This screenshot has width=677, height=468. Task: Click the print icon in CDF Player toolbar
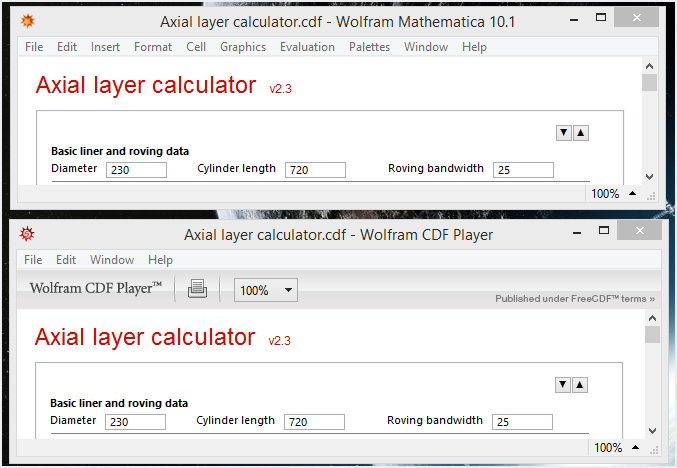197,288
